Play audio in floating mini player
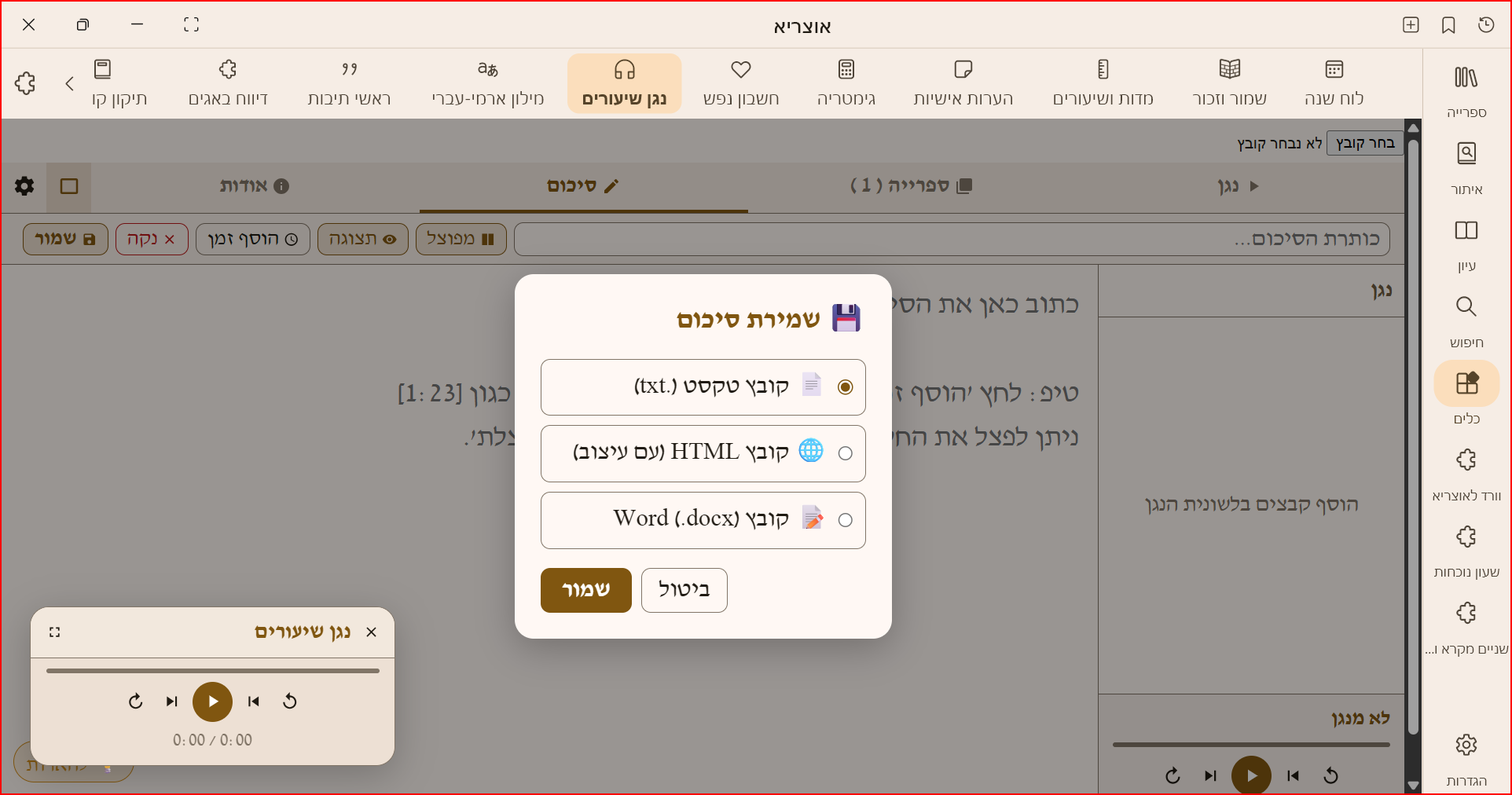This screenshot has width=1512, height=795. pos(212,702)
